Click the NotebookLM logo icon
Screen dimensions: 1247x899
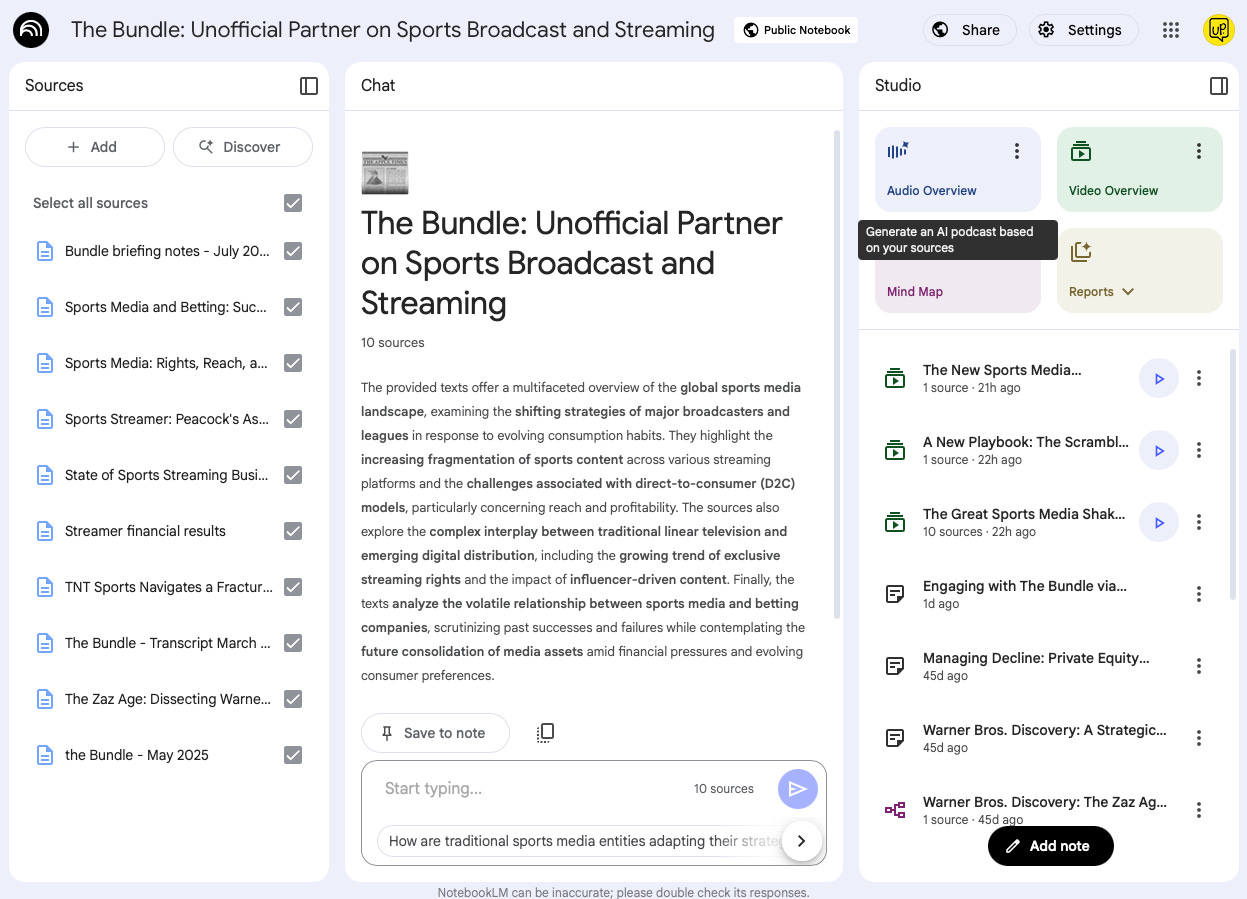[x=30, y=30]
